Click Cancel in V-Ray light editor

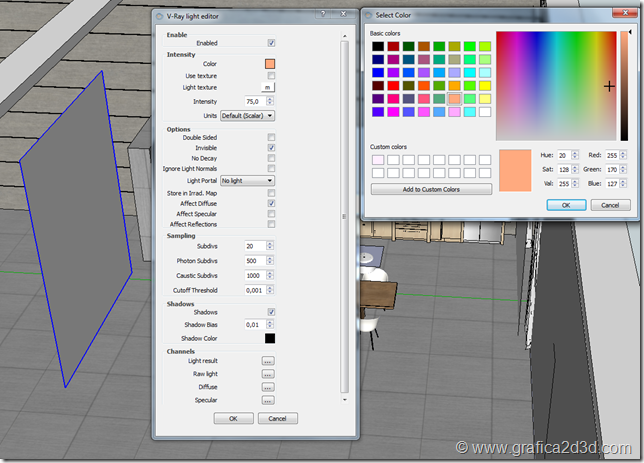(278, 419)
